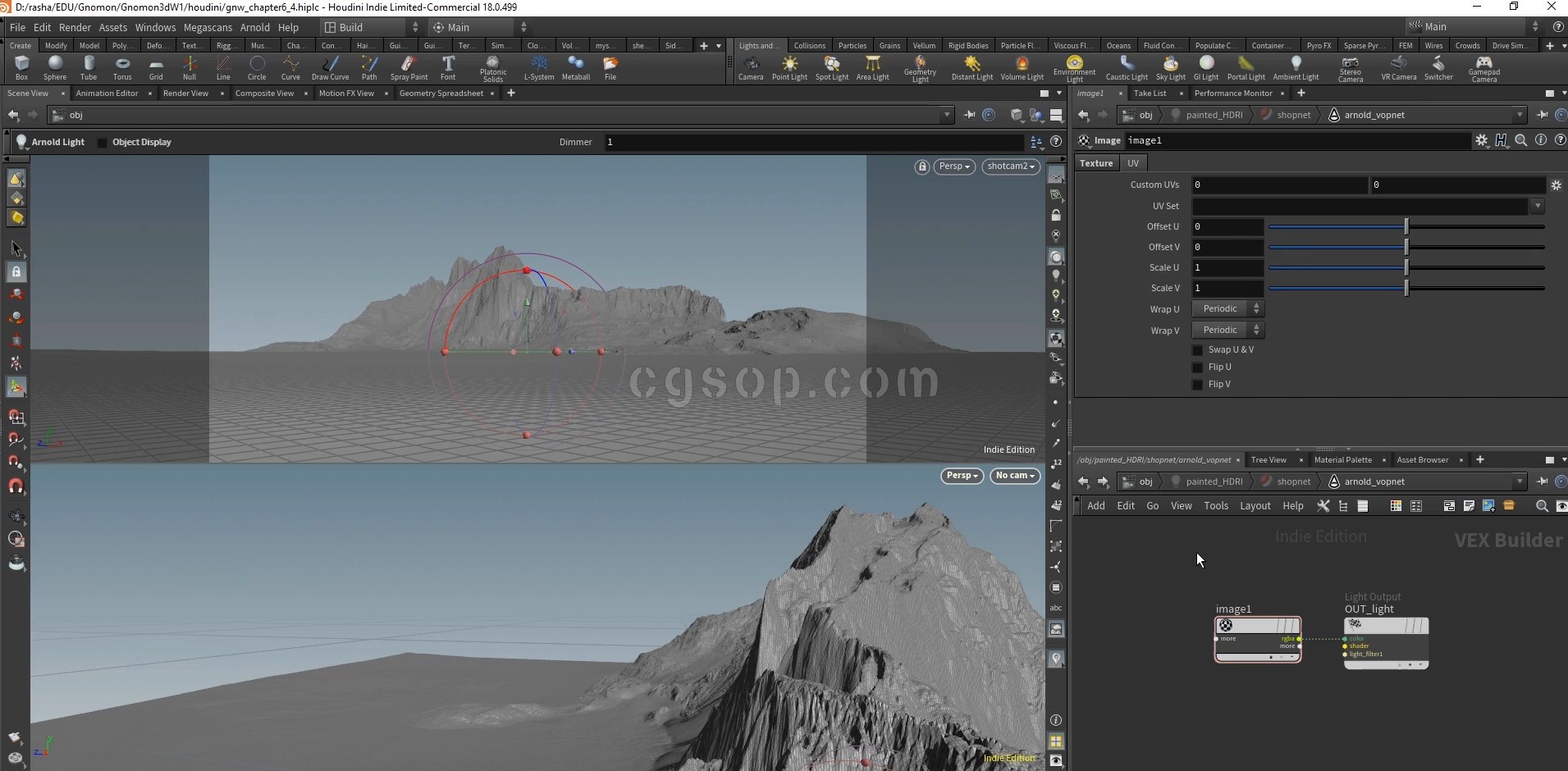Viewport: 1568px width, 771px height.
Task: Click the Spray Paint tool
Action: tap(409, 67)
